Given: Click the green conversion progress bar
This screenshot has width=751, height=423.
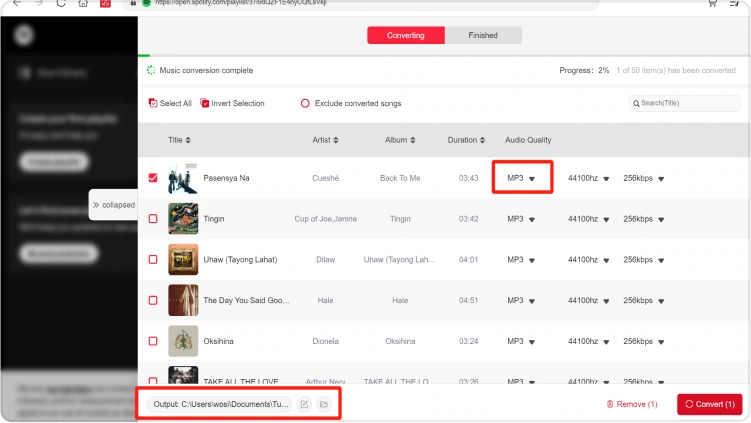Looking at the screenshot, I should tap(144, 56).
